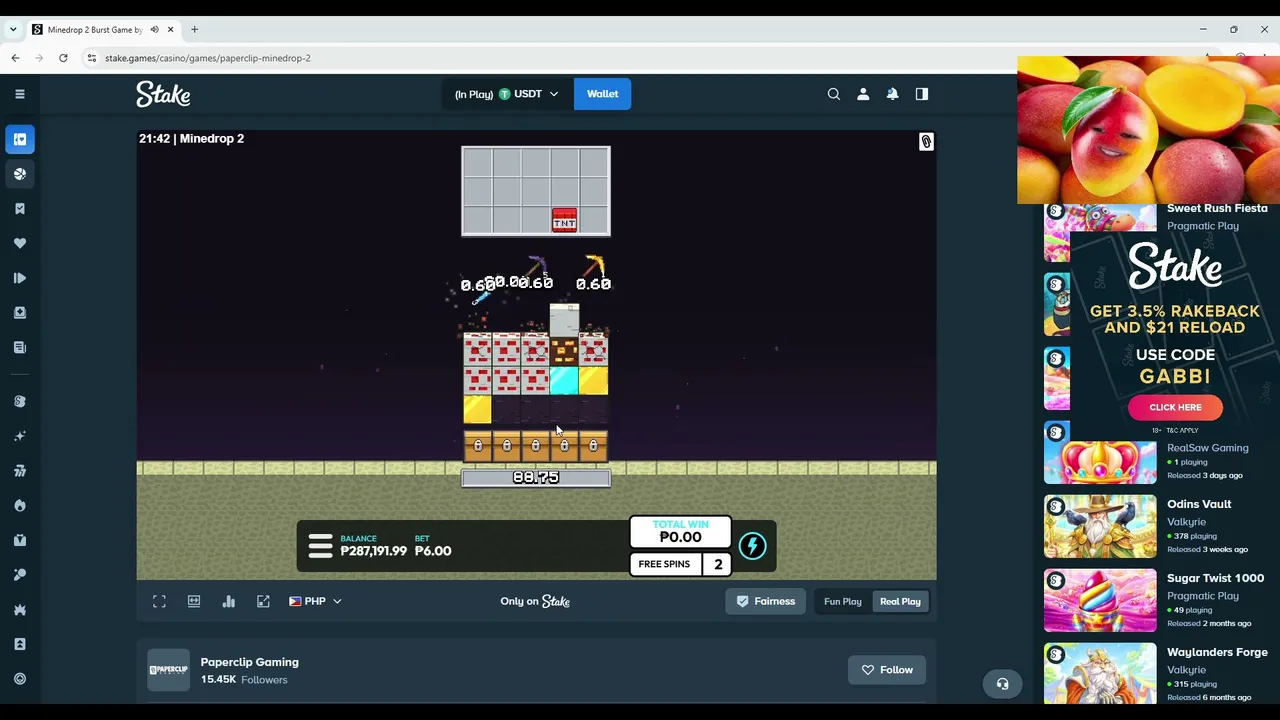Viewport: 1280px width, 720px height.
Task: Expand the USDT currency dropdown
Action: click(x=507, y=94)
